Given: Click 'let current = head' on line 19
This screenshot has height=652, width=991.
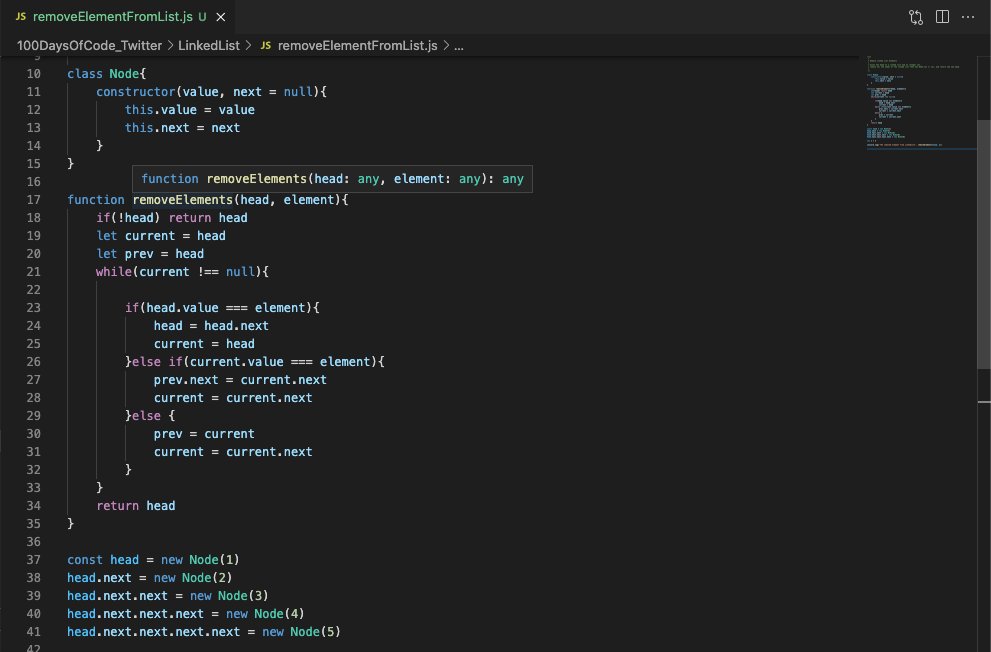Looking at the screenshot, I should pos(161,236).
